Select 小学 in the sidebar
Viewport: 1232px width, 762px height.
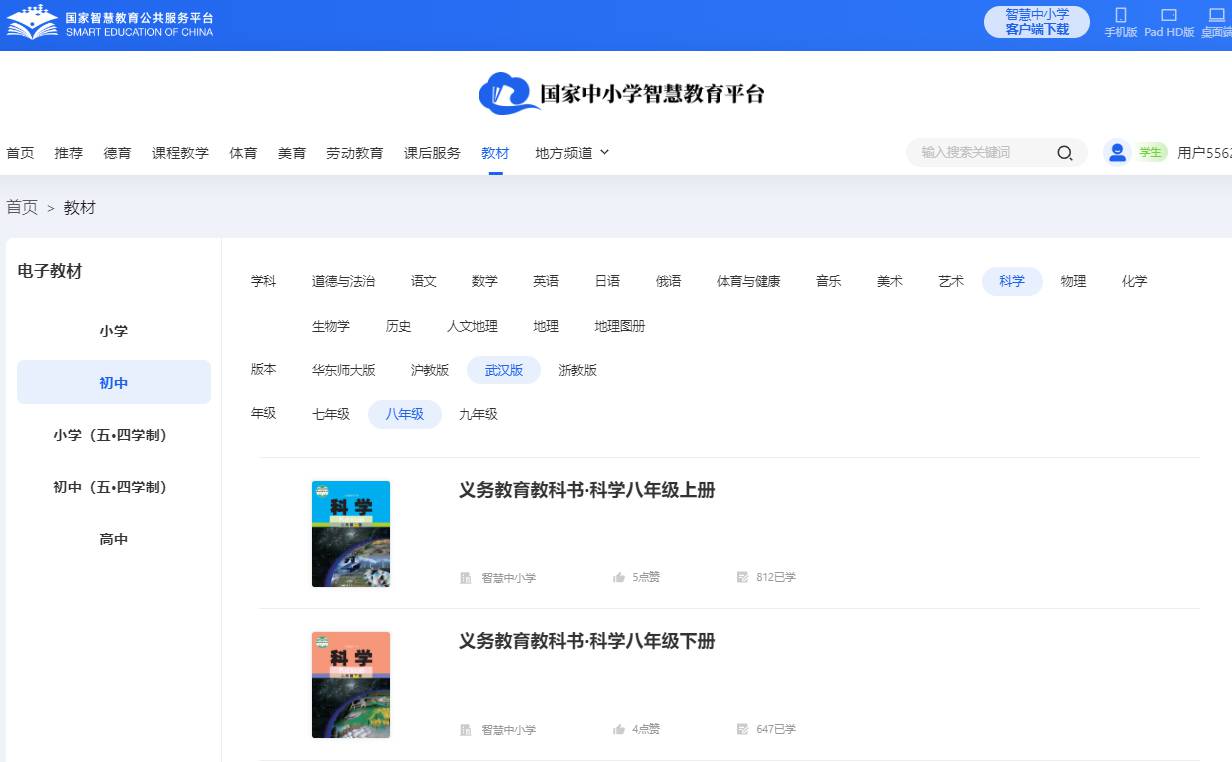pos(114,331)
